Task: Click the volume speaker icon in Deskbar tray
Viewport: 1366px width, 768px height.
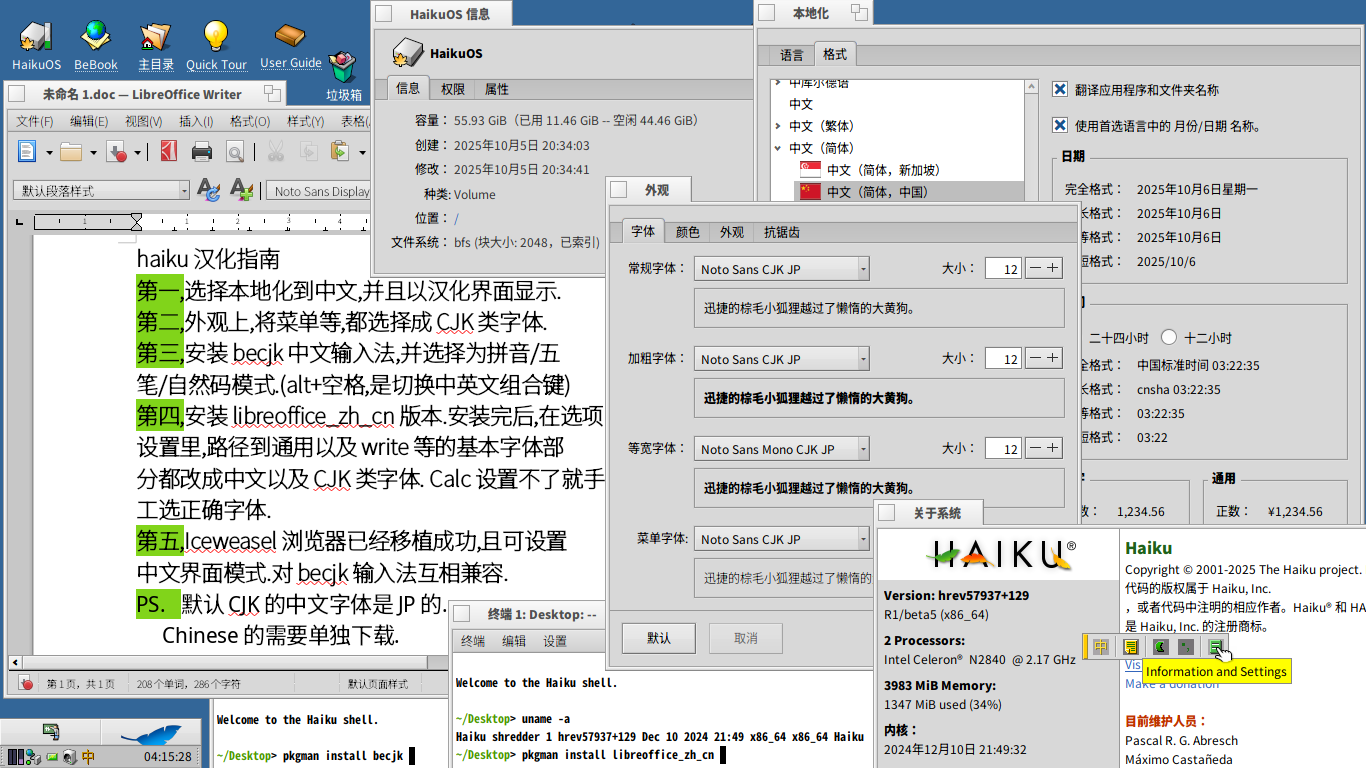Action: point(69,757)
